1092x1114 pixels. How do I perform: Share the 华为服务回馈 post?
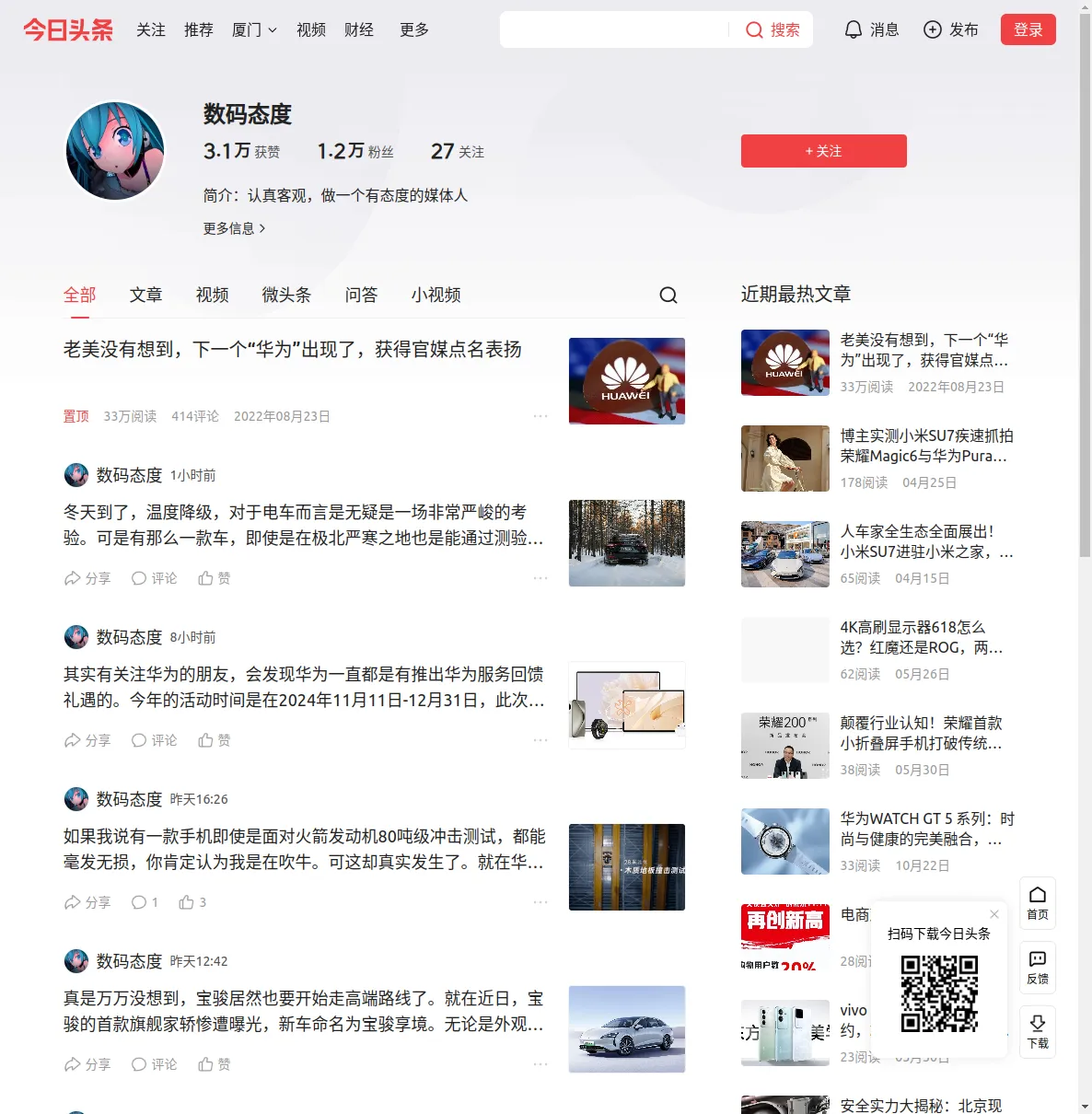tap(87, 740)
